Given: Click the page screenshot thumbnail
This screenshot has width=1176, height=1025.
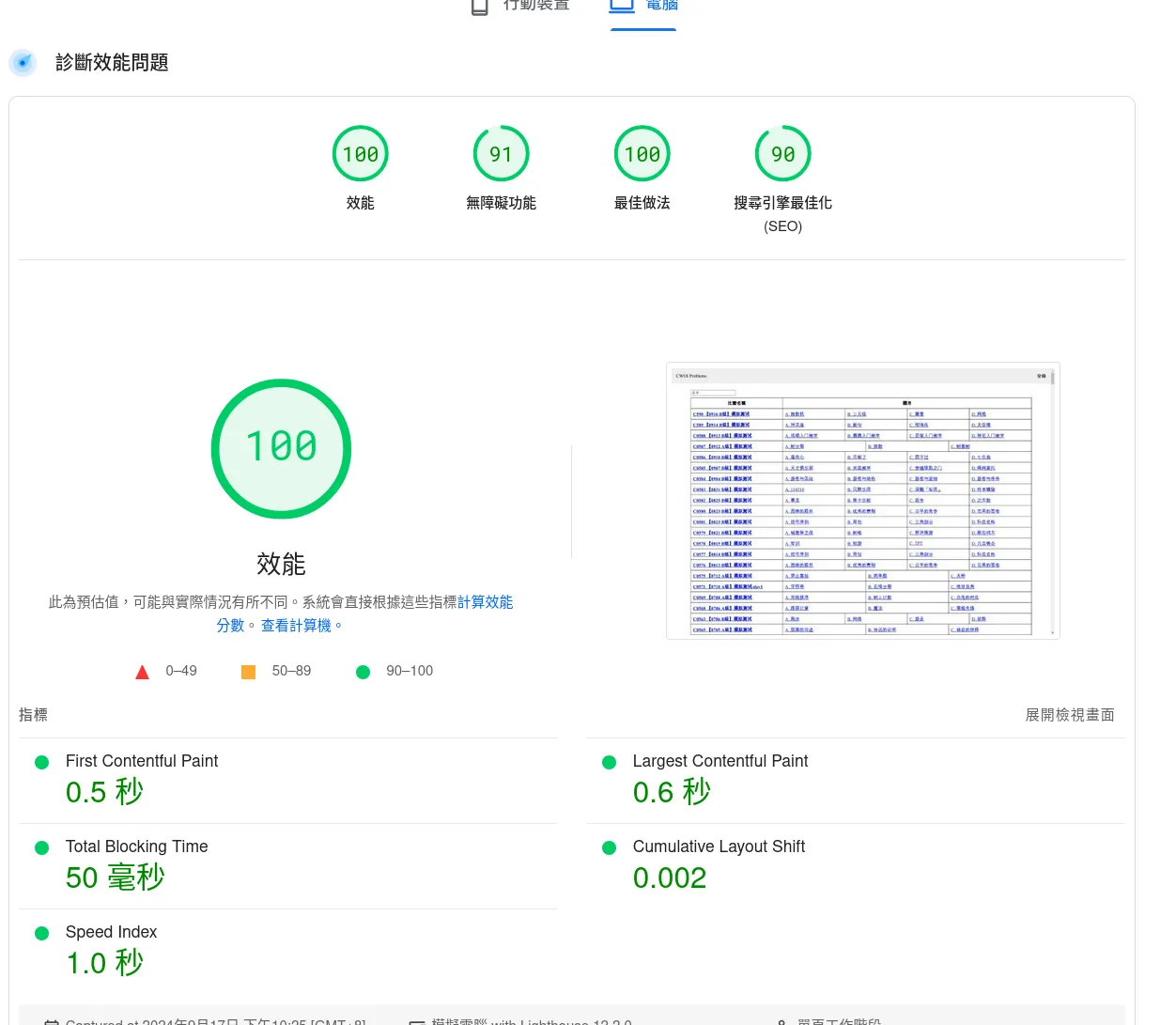Looking at the screenshot, I should click(x=862, y=501).
